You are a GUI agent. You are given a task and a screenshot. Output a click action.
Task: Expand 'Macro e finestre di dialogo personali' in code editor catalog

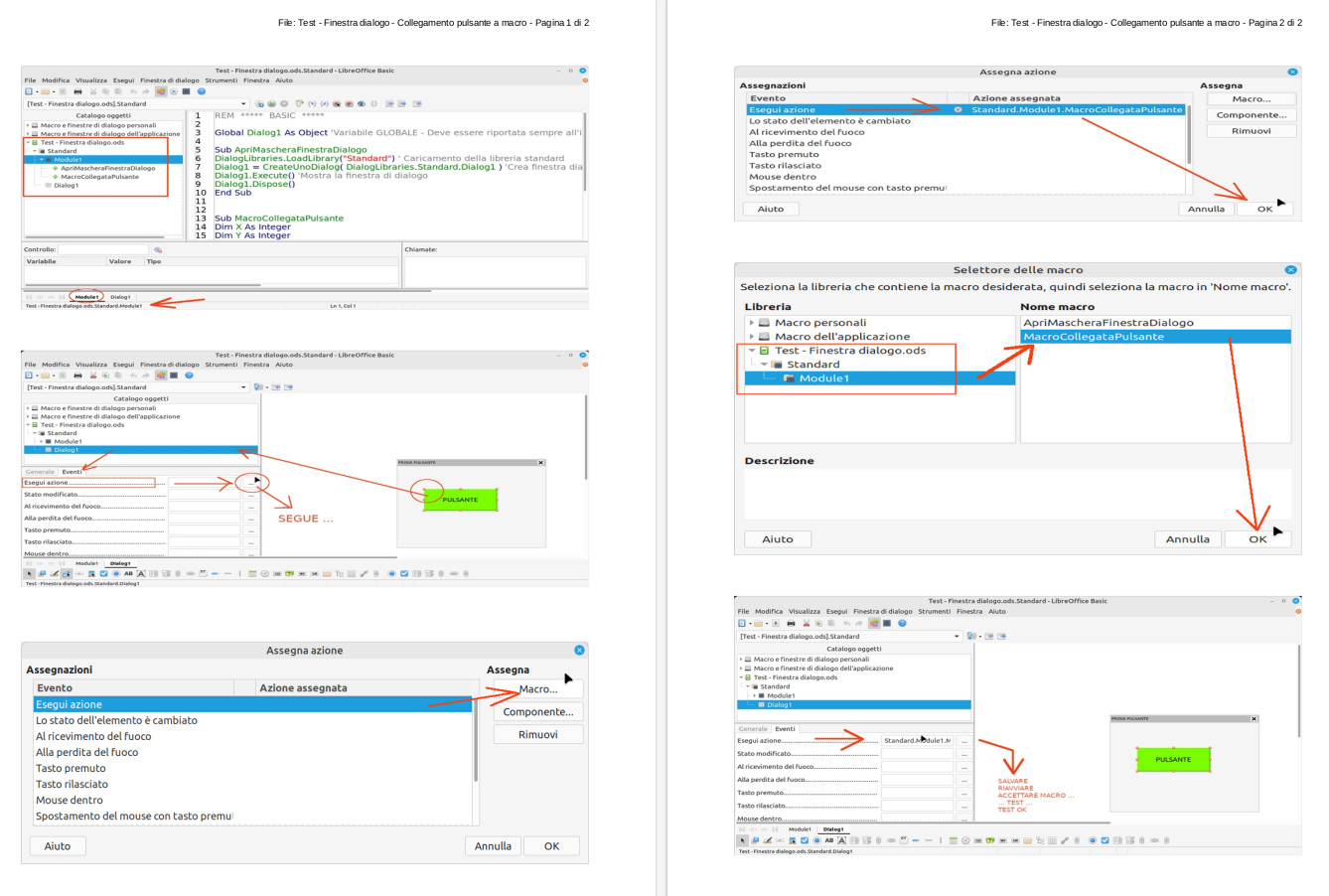(28, 126)
